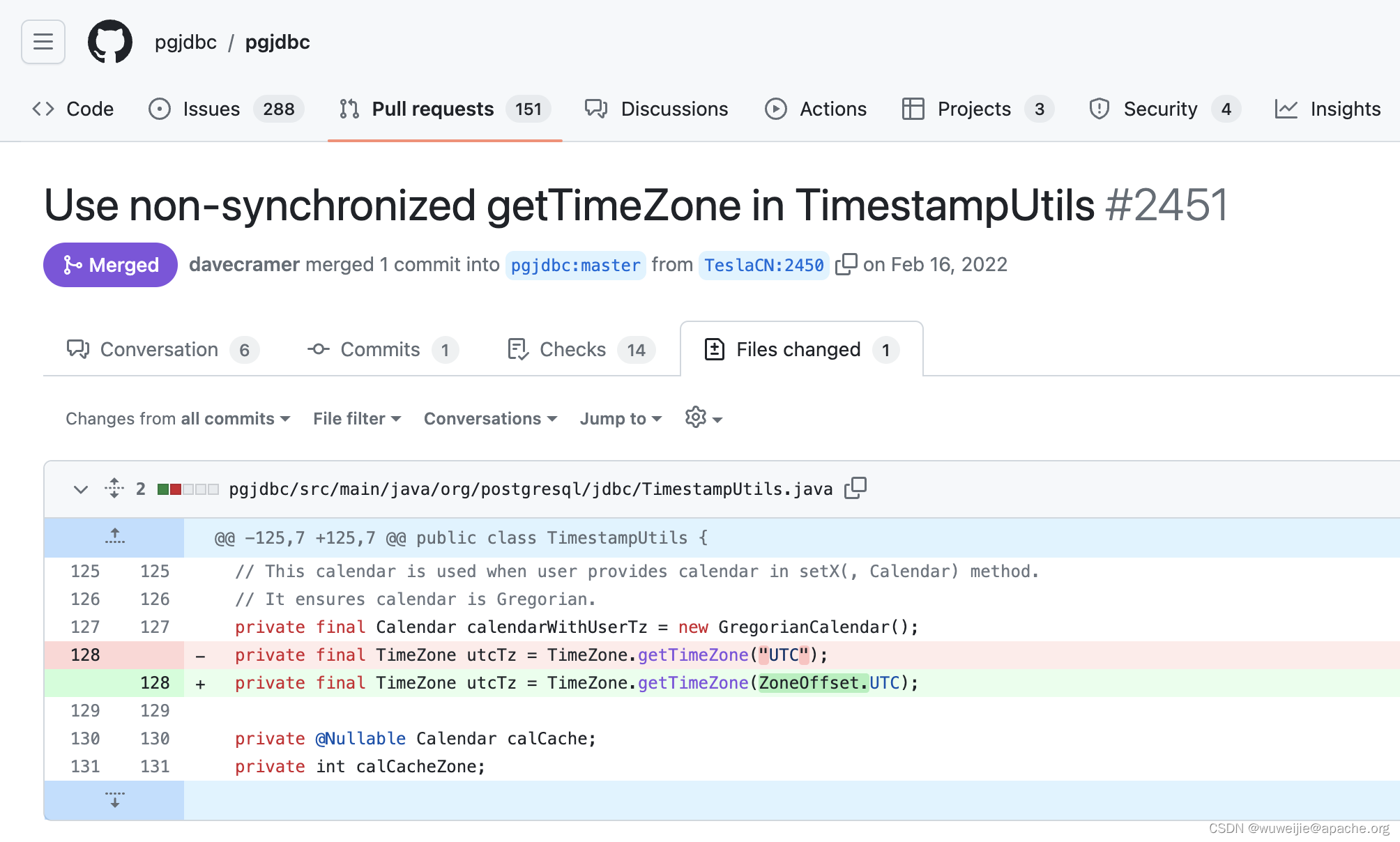Screen dimensions: 1400x842
Task: Open the Discussions tab
Action: point(657,109)
